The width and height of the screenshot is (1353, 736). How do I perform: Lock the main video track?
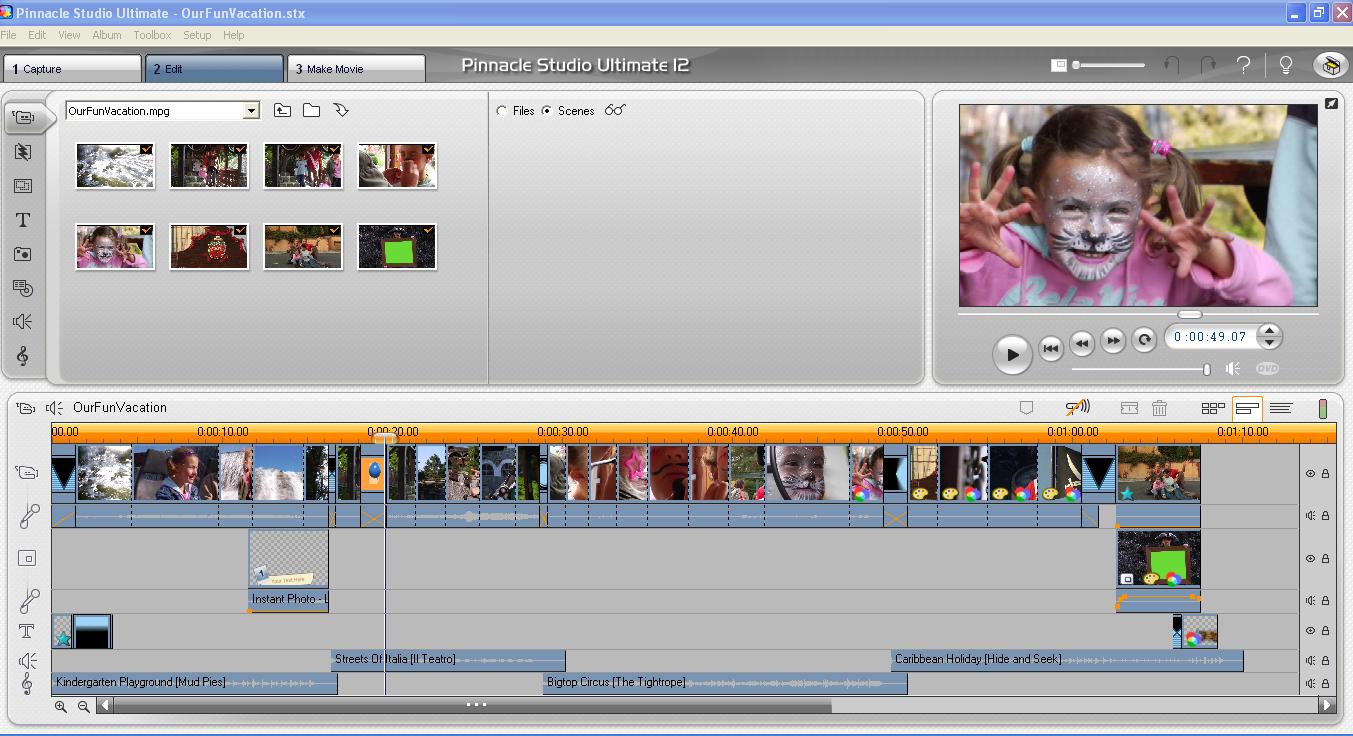click(1326, 474)
